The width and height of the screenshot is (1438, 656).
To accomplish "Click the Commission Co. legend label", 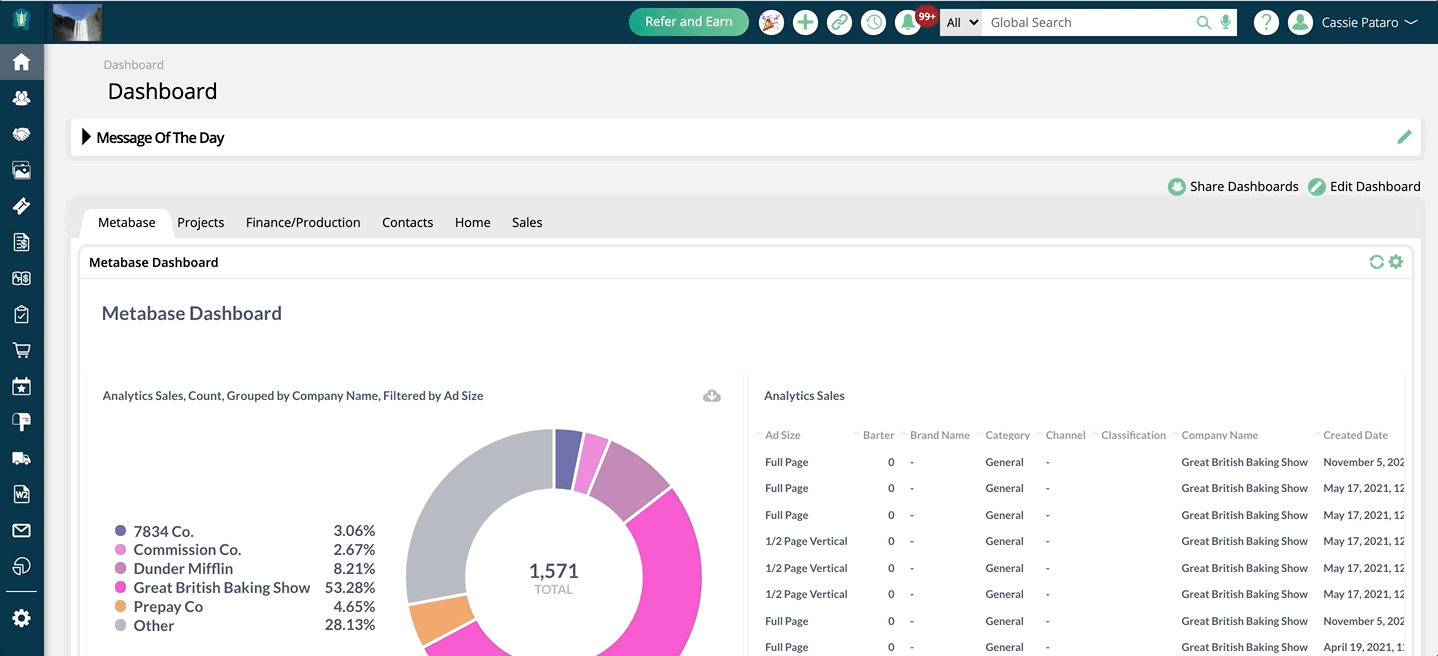I will click(x=187, y=550).
